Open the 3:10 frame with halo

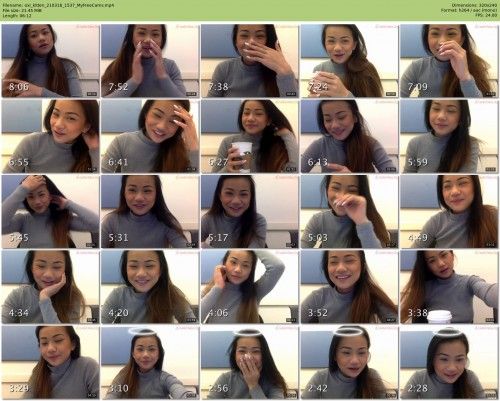150,362
